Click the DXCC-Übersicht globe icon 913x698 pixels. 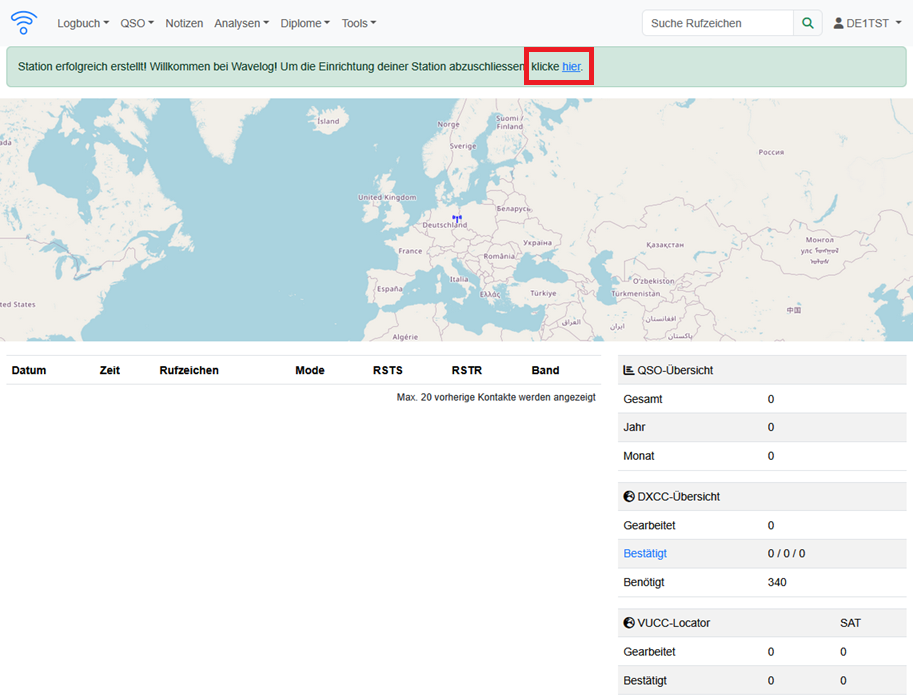[629, 496]
